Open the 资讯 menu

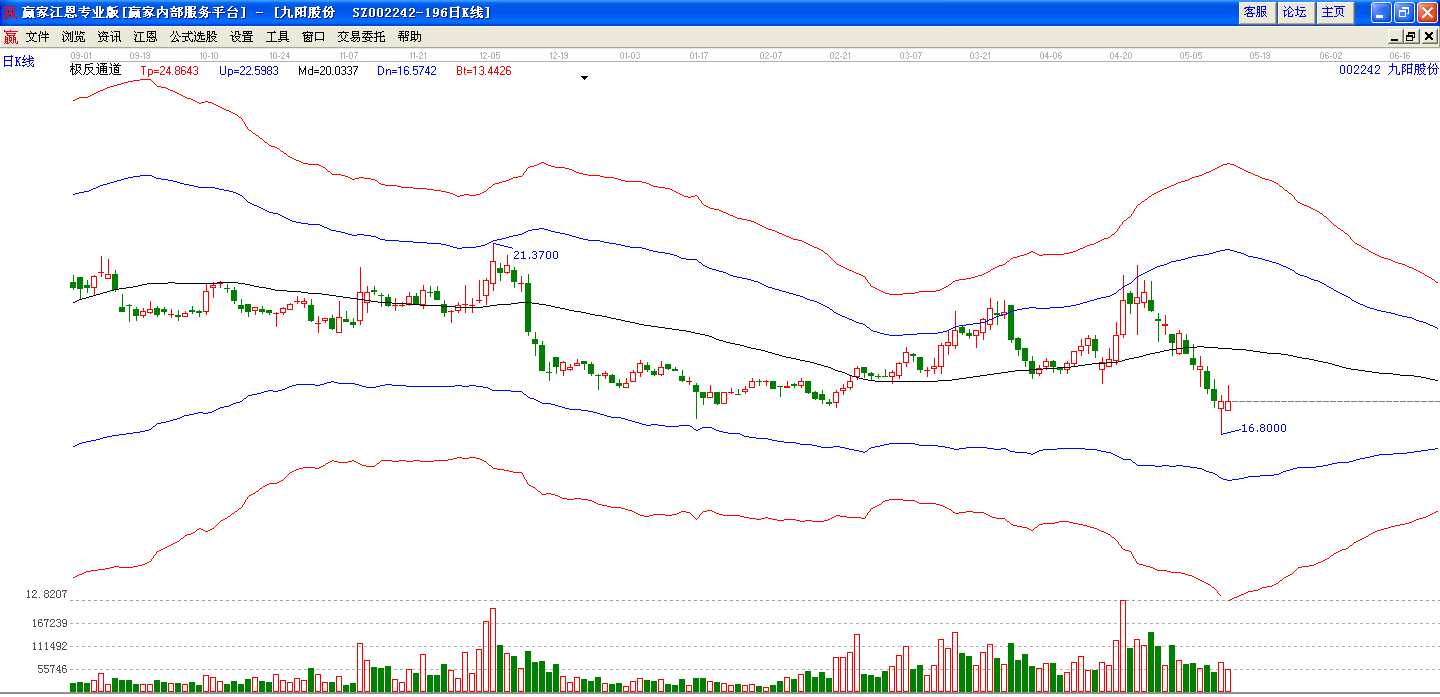[x=109, y=37]
